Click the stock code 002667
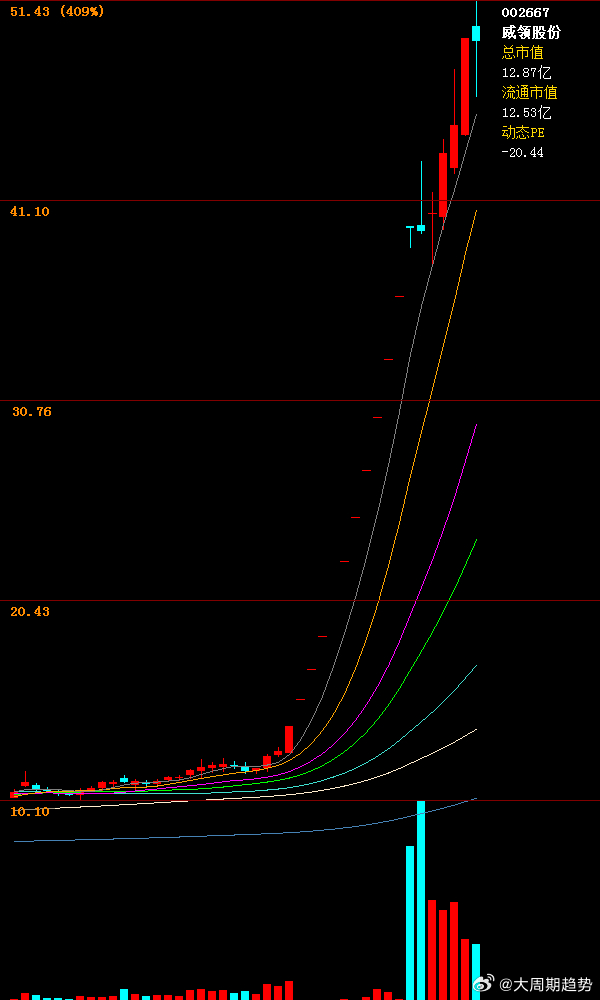This screenshot has height=1000, width=600. tap(525, 12)
